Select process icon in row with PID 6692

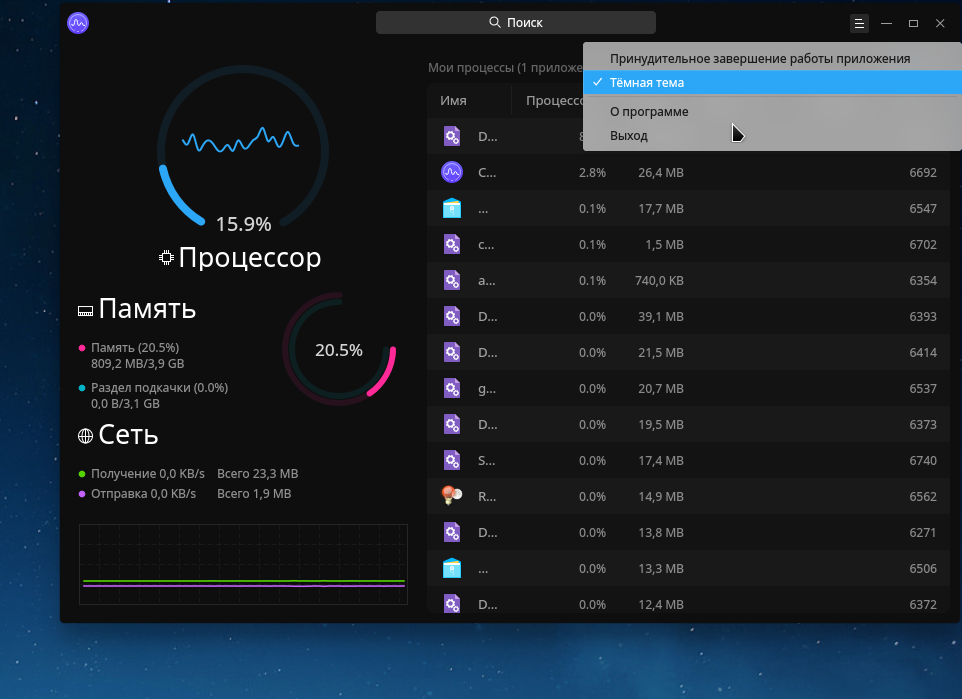[x=452, y=172]
